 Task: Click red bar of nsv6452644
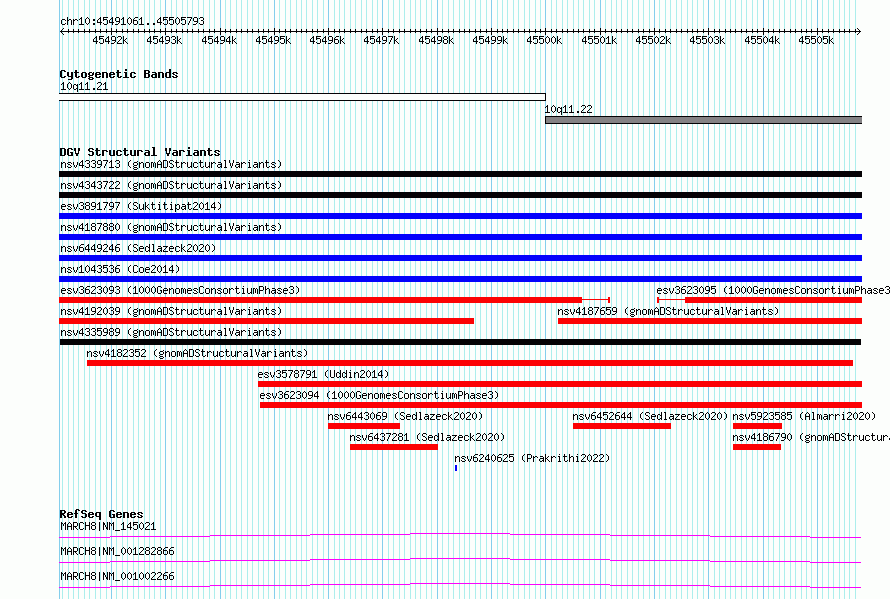(622, 426)
